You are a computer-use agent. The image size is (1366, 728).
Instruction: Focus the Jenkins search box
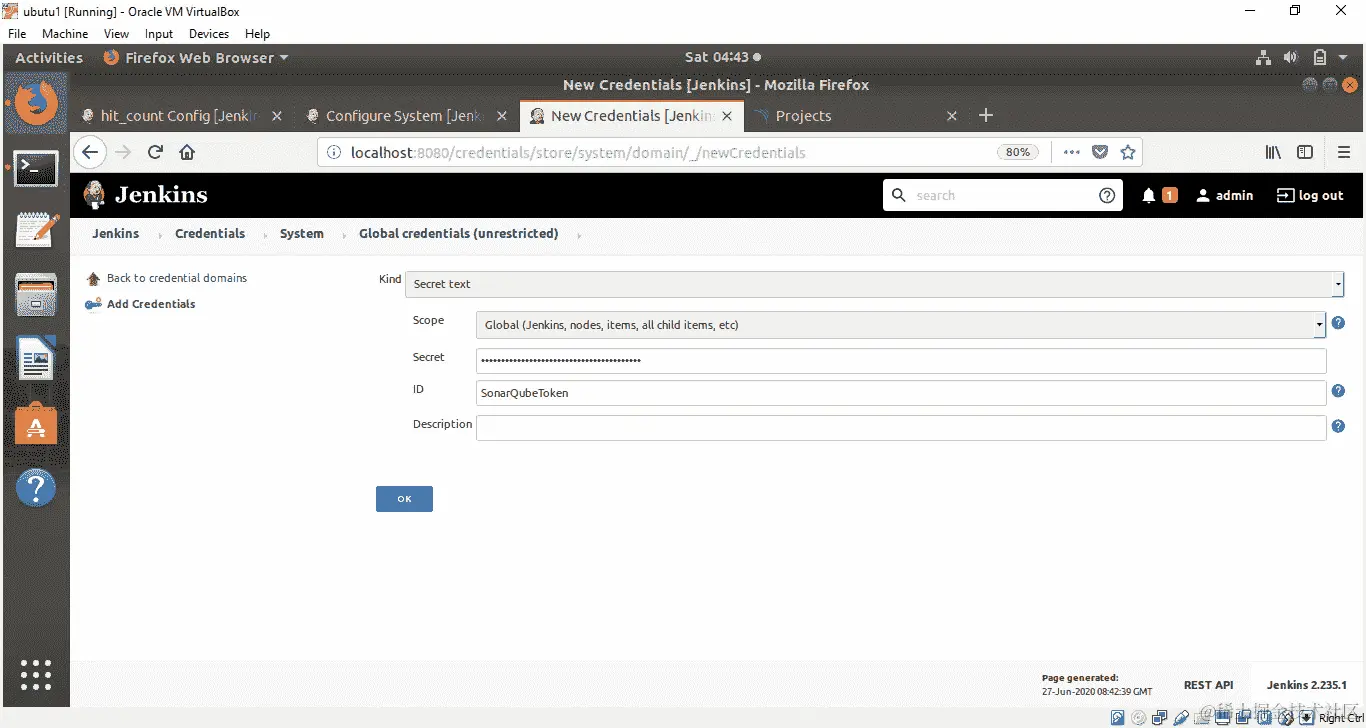[1002, 196]
